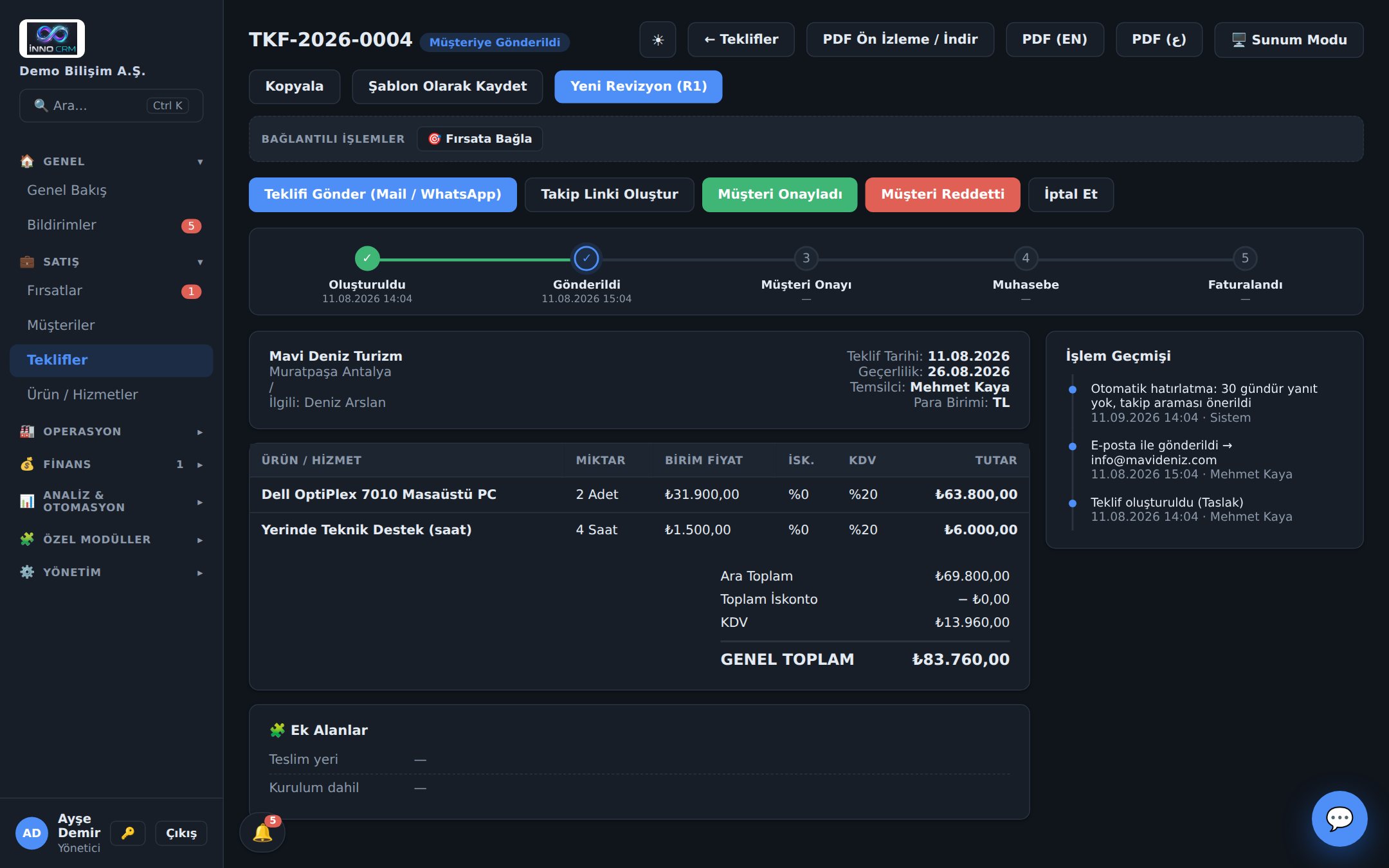This screenshot has width=1389, height=868.
Task: Click the Ara... search field
Action: [x=111, y=105]
